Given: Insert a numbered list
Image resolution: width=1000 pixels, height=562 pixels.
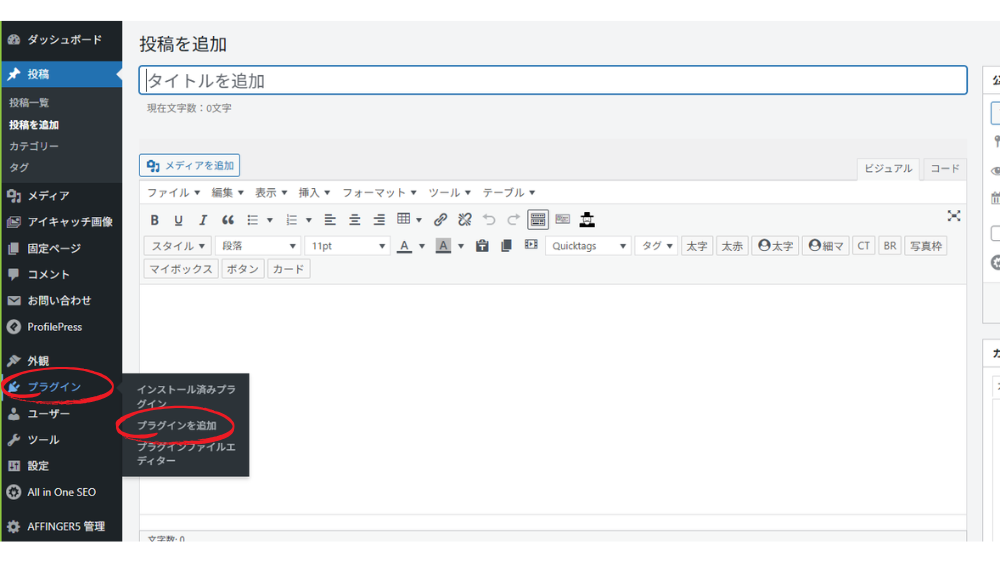Looking at the screenshot, I should [291, 220].
